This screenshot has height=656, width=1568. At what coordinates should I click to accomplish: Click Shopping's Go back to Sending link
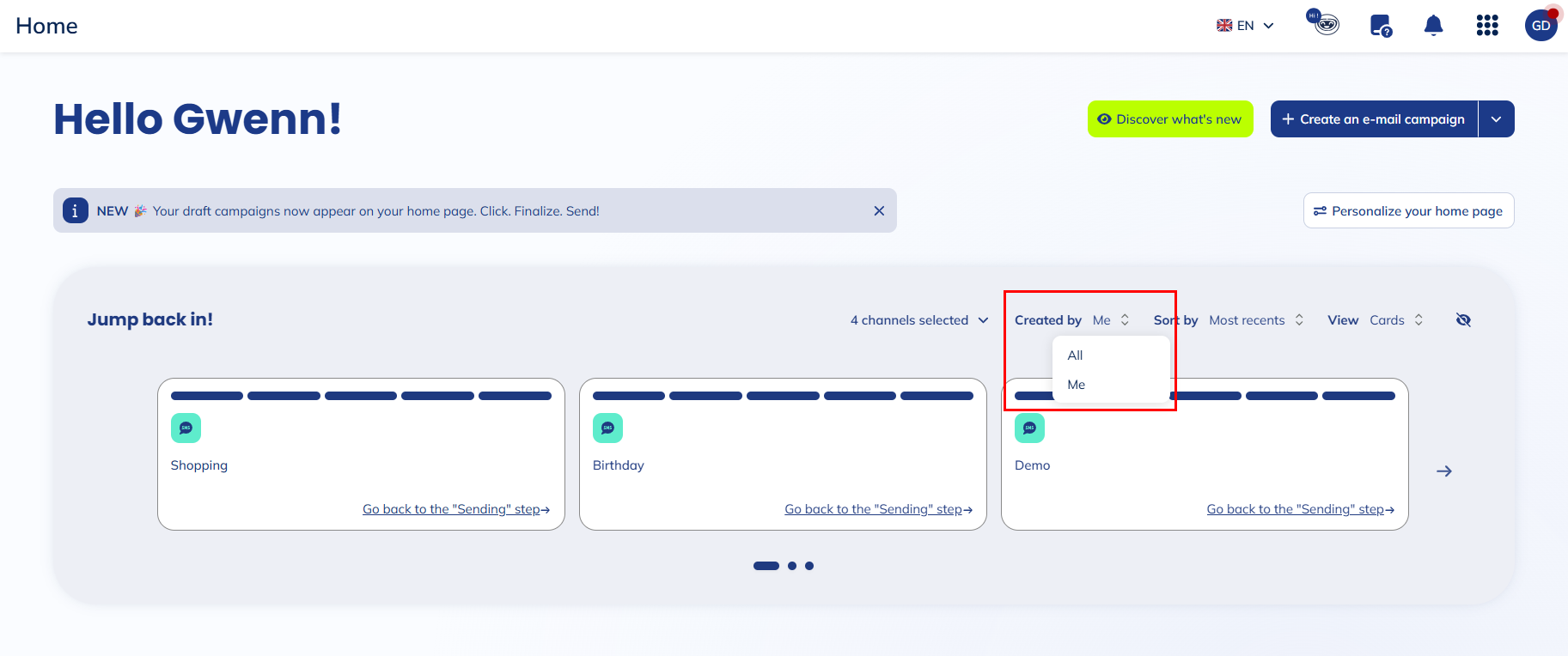click(455, 509)
